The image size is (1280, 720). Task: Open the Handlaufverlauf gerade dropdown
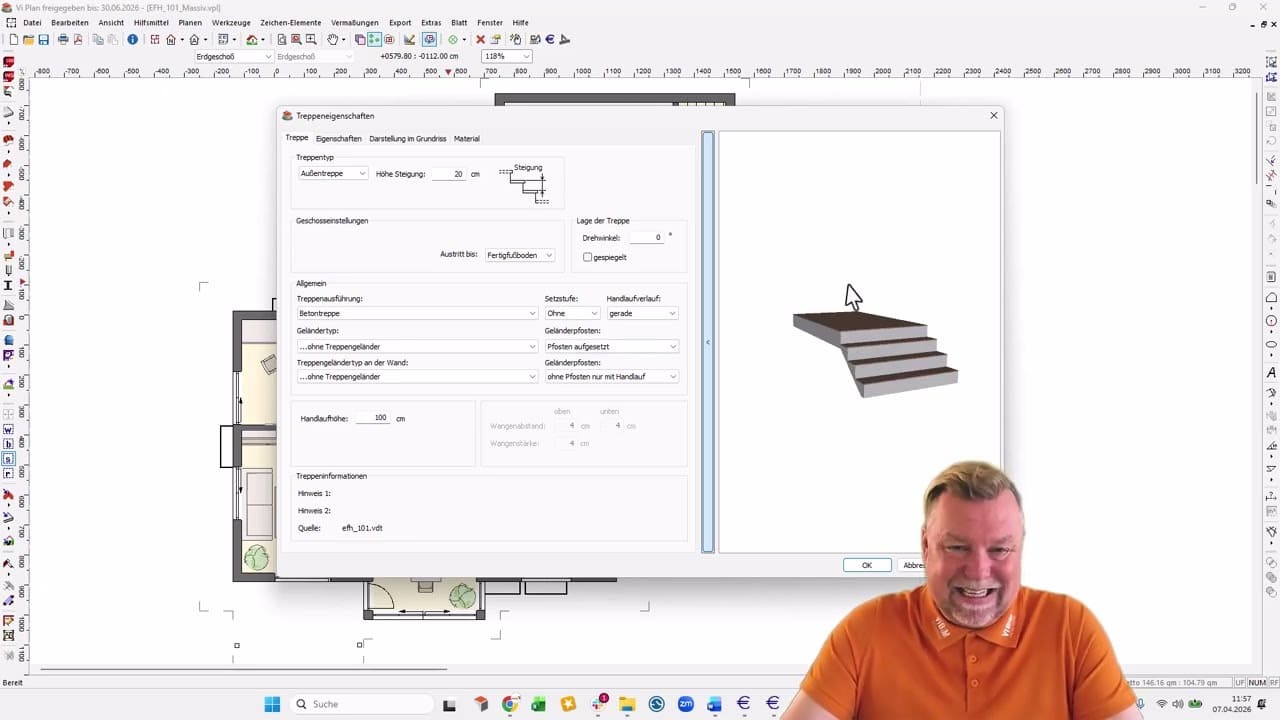642,313
